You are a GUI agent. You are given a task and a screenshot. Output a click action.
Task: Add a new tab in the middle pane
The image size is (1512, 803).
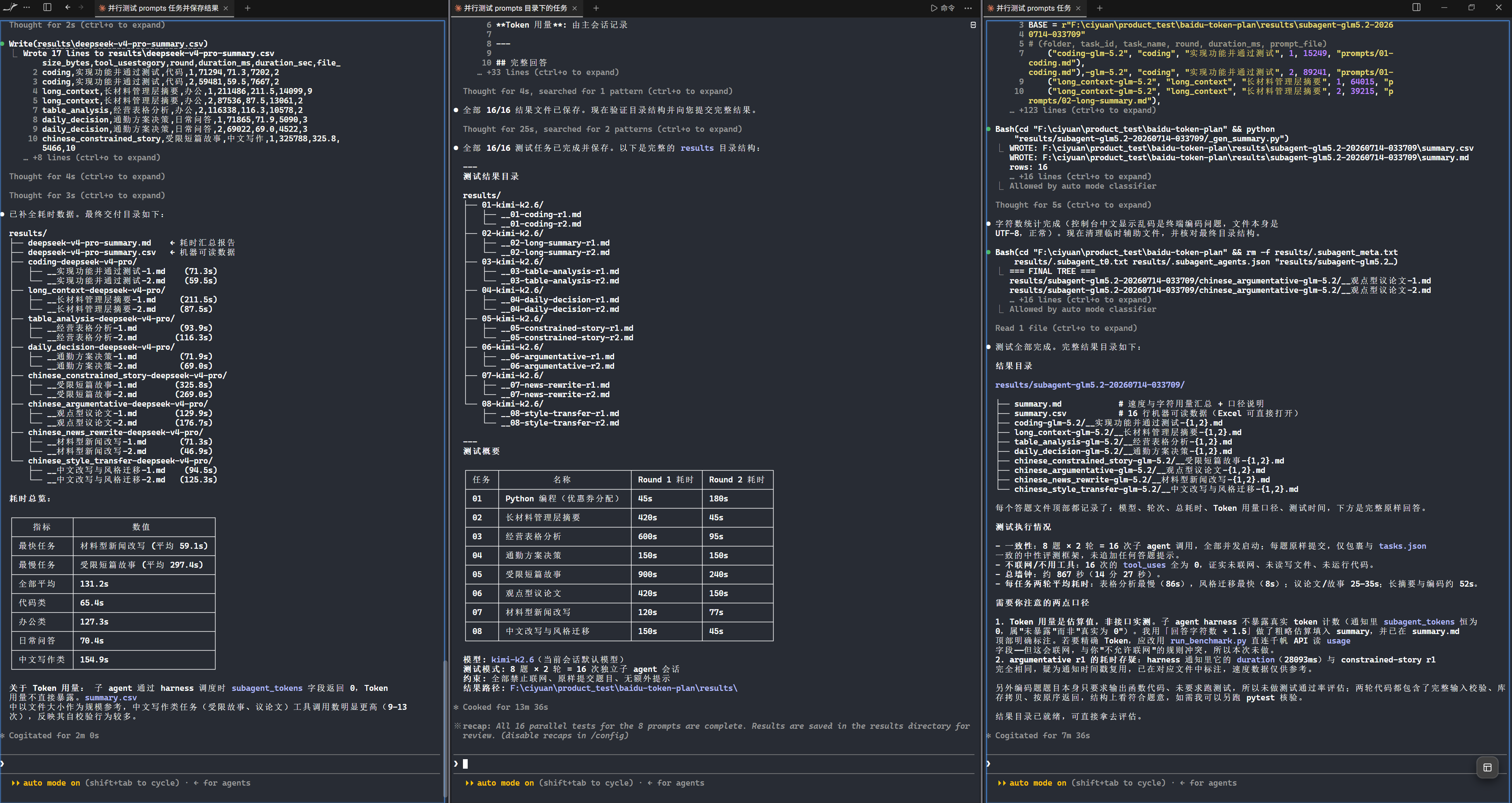(x=596, y=8)
